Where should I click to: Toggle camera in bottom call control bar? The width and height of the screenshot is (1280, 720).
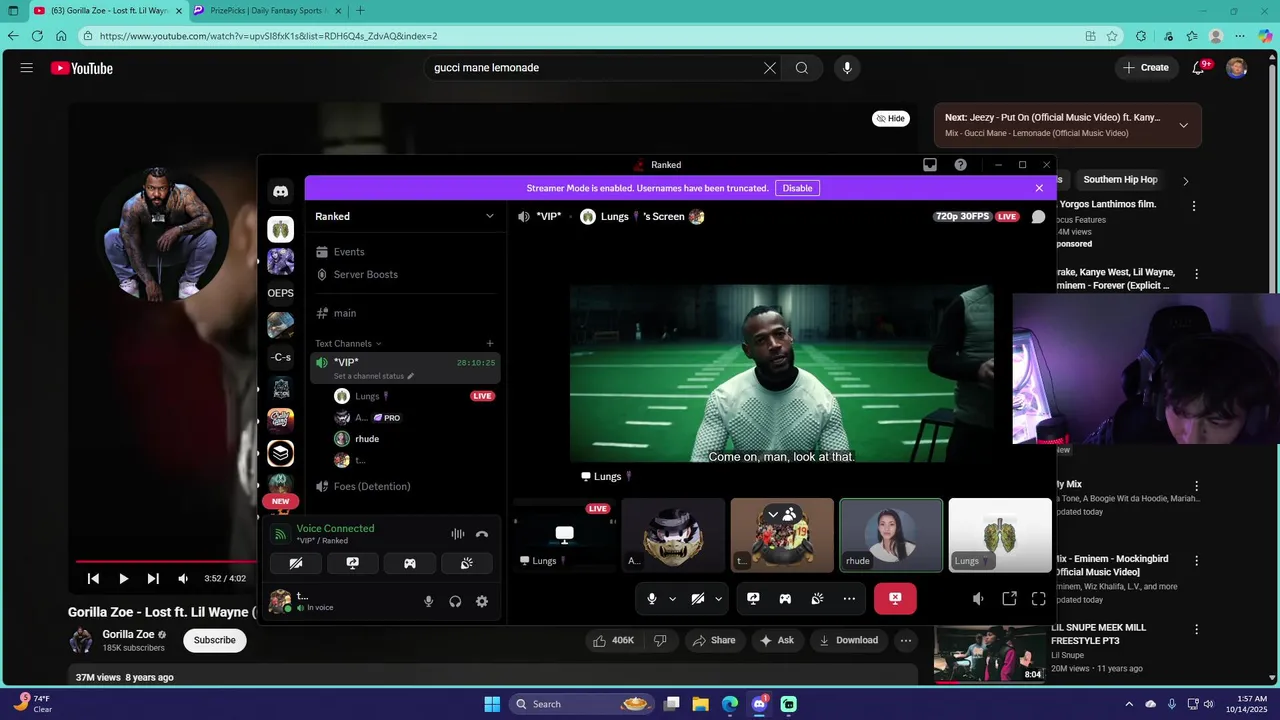click(698, 599)
